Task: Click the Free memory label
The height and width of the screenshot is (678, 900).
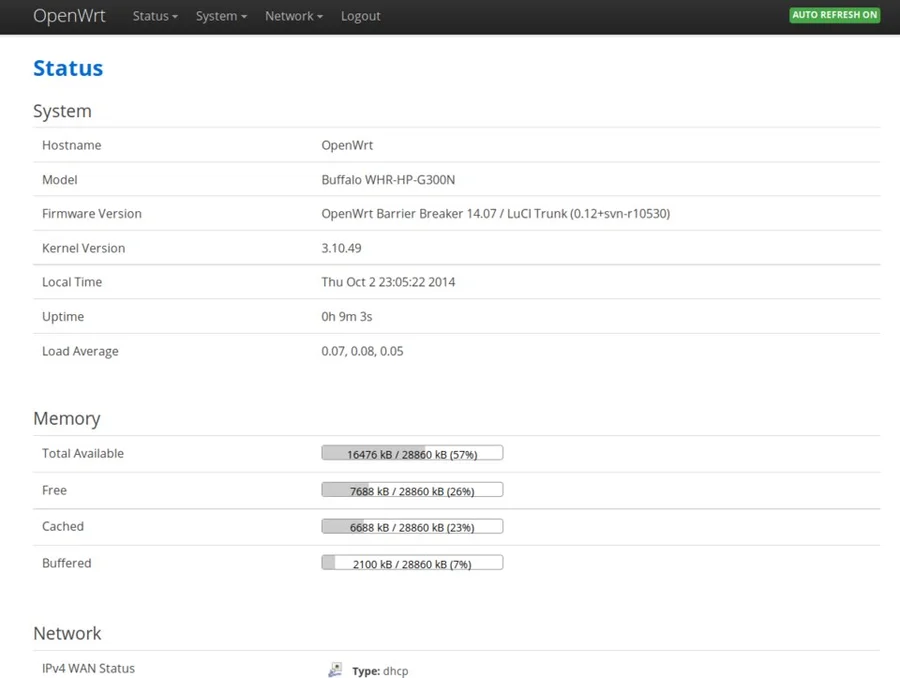Action: coord(55,490)
